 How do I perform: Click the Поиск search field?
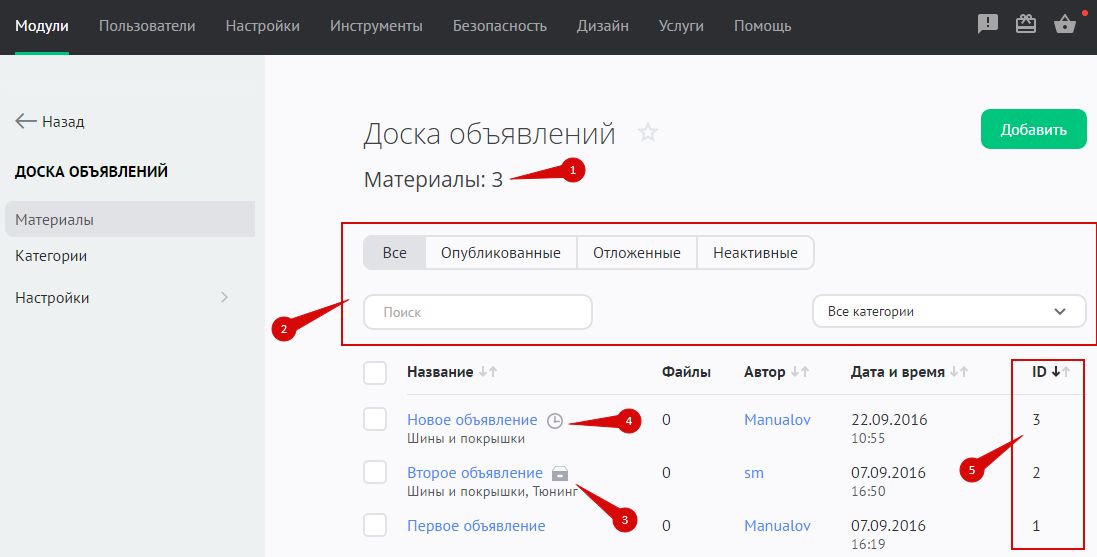(478, 312)
